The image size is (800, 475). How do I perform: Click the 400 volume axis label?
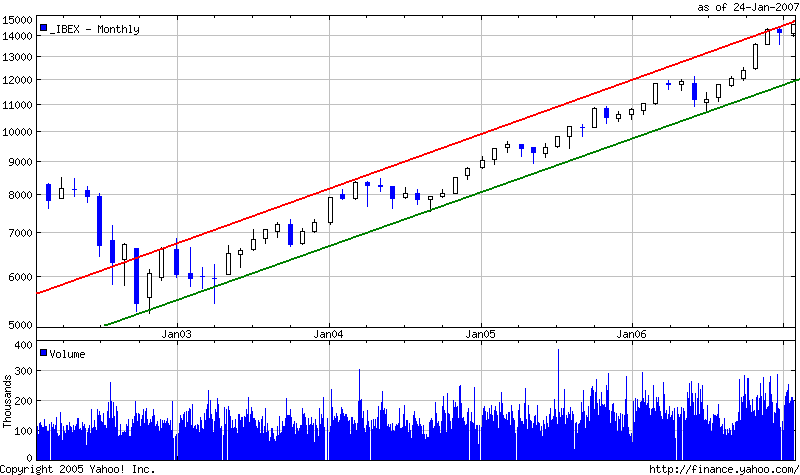coord(23,345)
